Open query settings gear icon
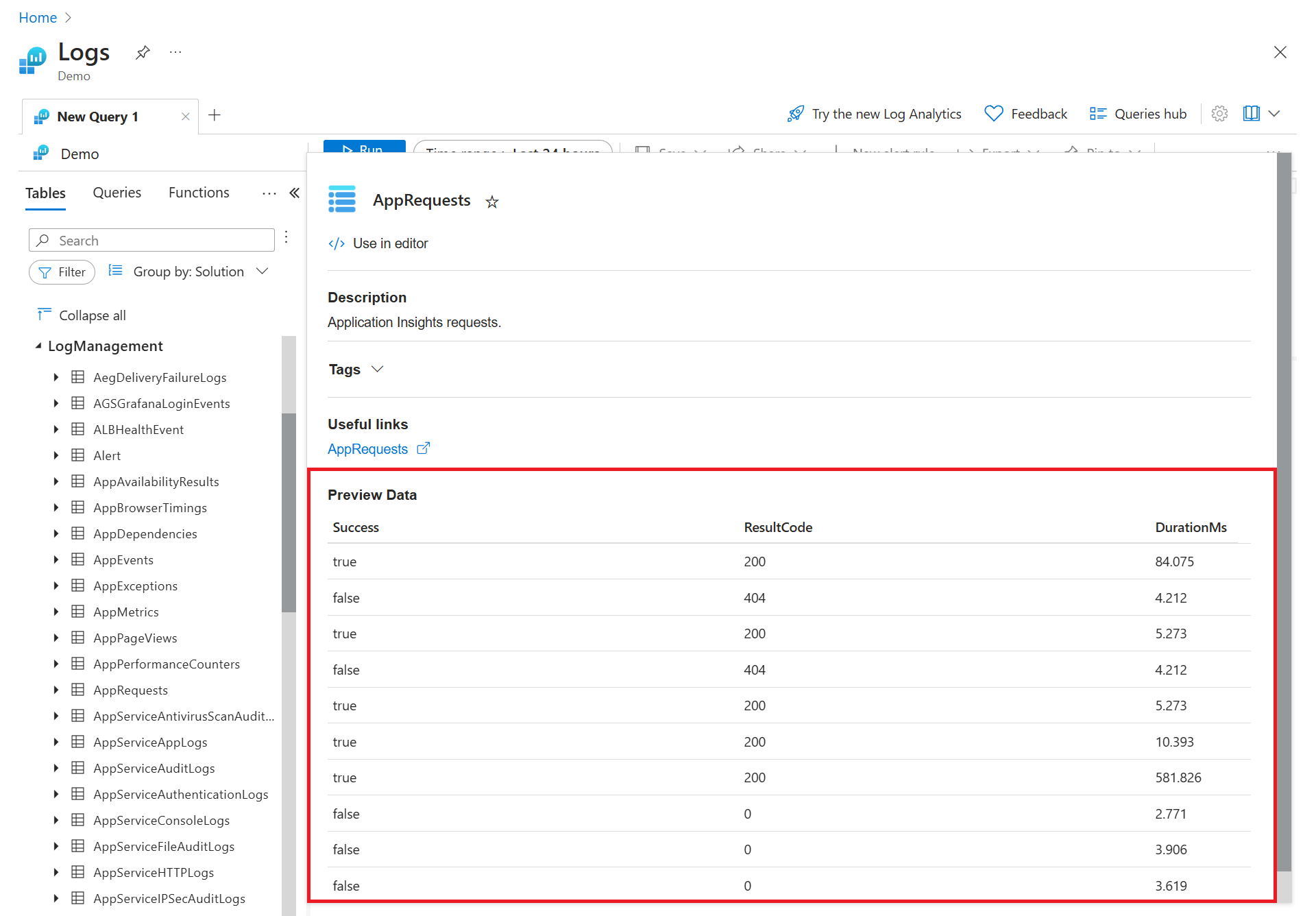1316x916 pixels. click(x=1219, y=114)
